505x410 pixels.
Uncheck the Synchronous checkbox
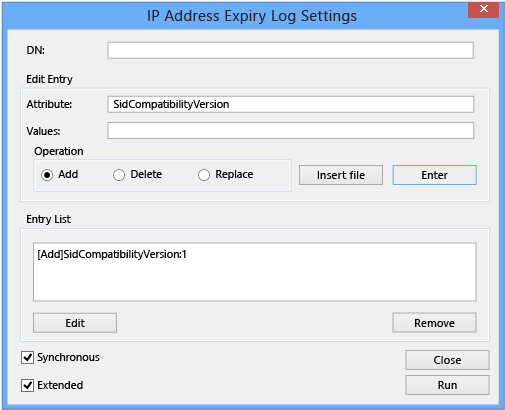point(27,357)
